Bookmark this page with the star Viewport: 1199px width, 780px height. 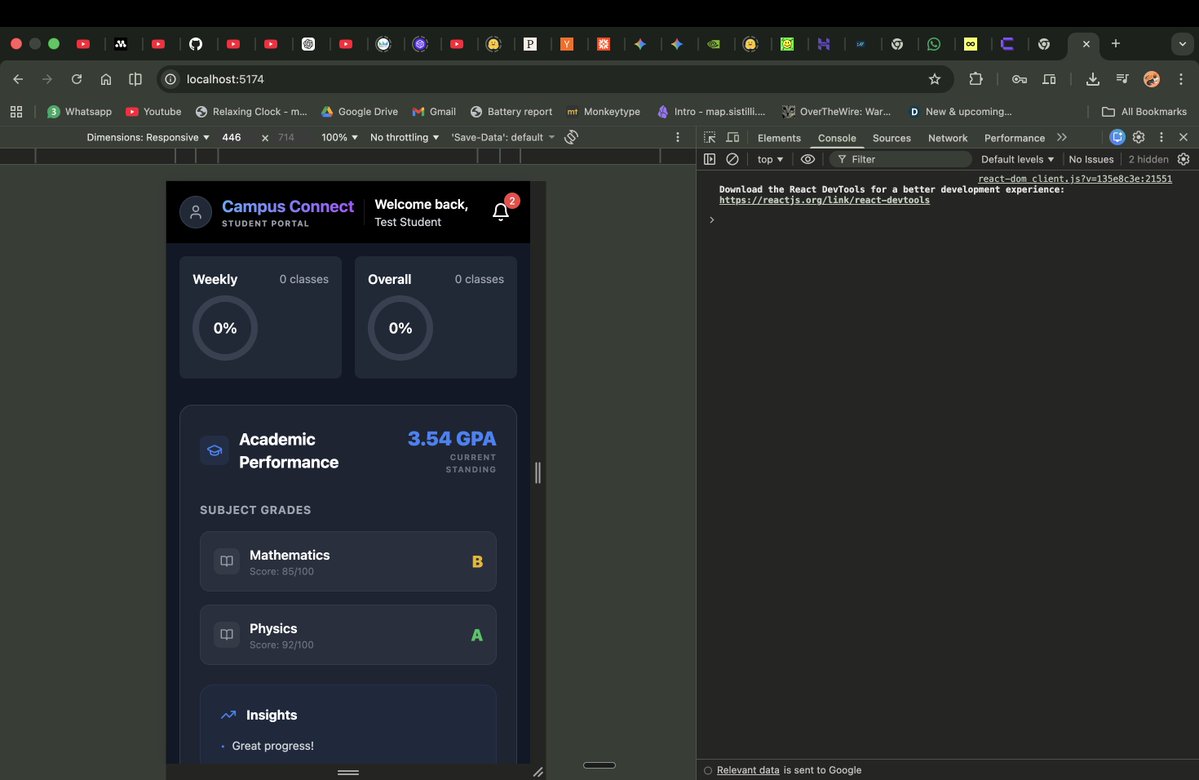[934, 79]
